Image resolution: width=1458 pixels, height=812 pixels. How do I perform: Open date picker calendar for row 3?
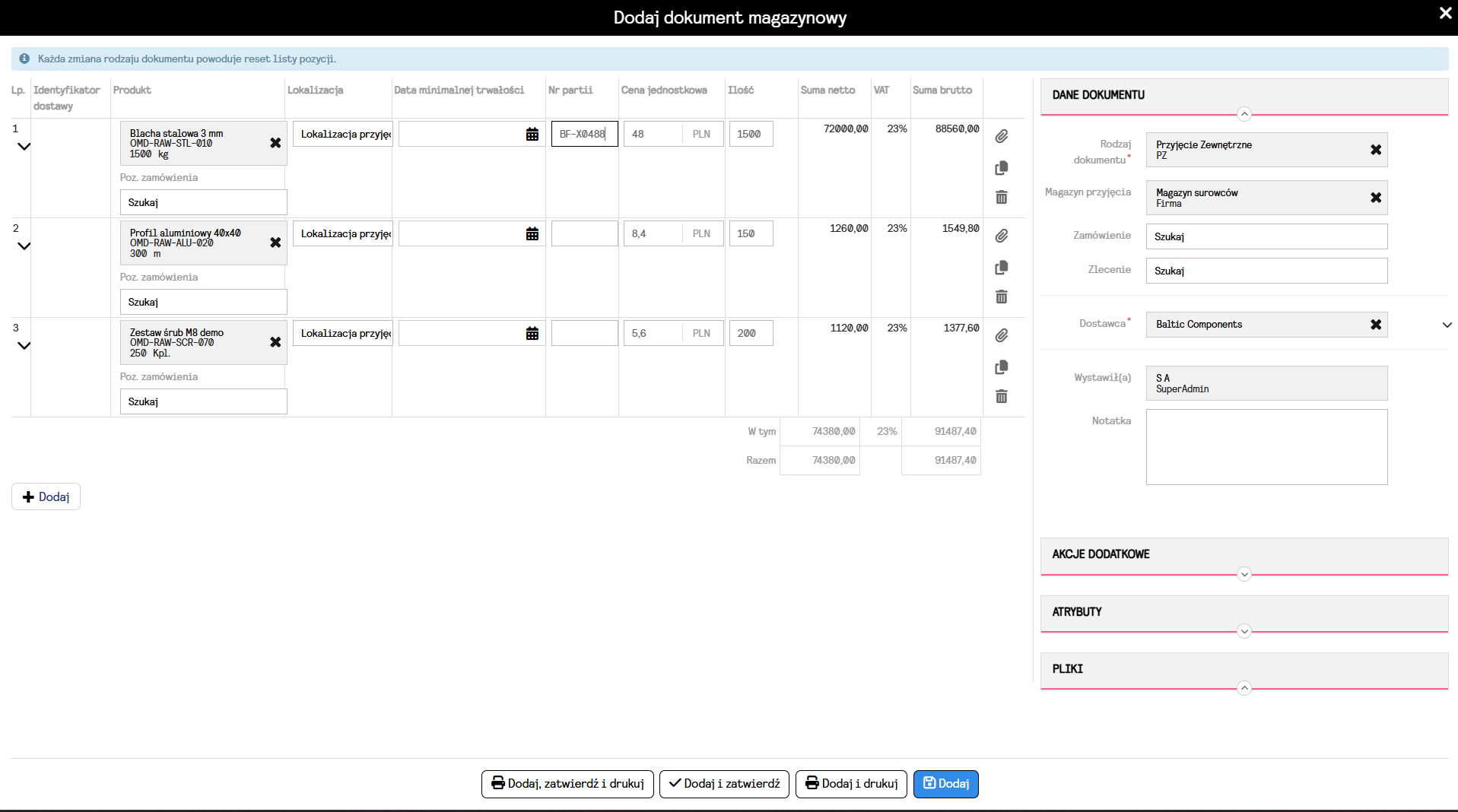(532, 334)
